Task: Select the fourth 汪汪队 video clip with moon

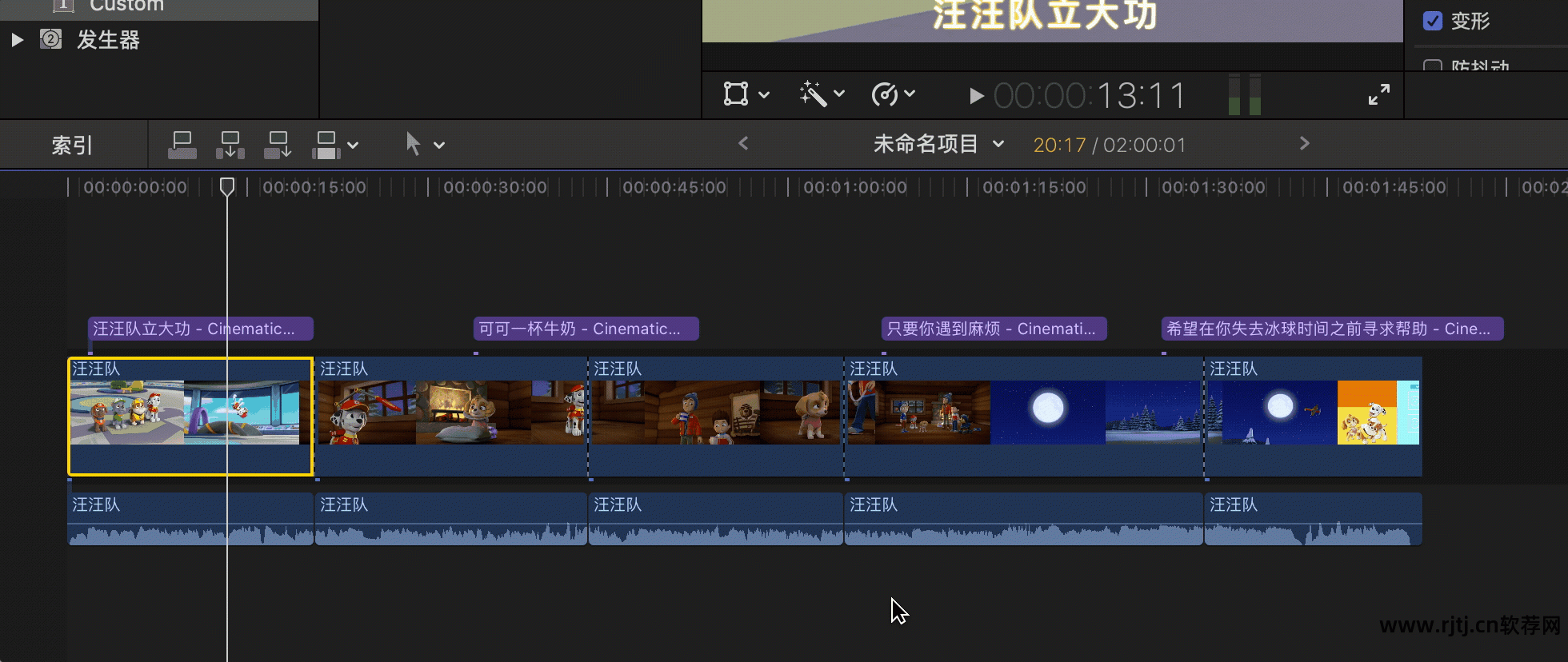Action: tap(1024, 417)
